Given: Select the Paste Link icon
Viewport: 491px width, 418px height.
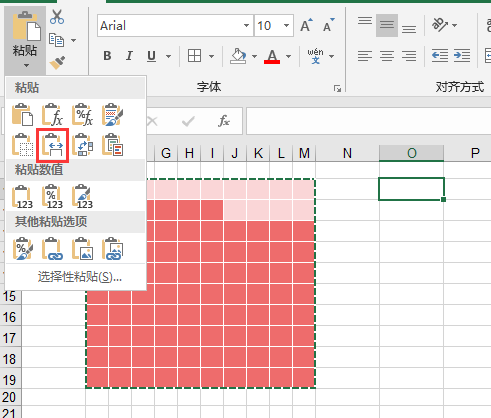Looking at the screenshot, I should [53, 249].
